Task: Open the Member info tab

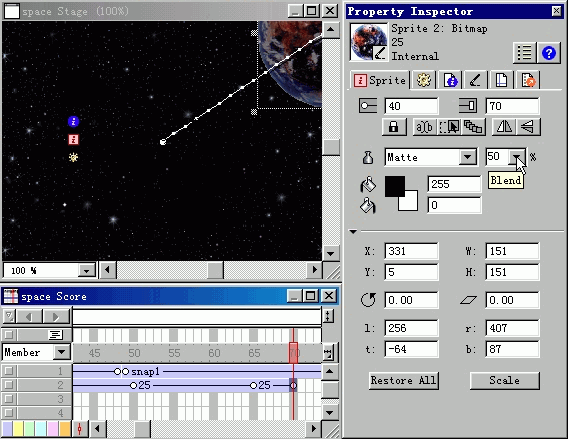Action: point(450,80)
